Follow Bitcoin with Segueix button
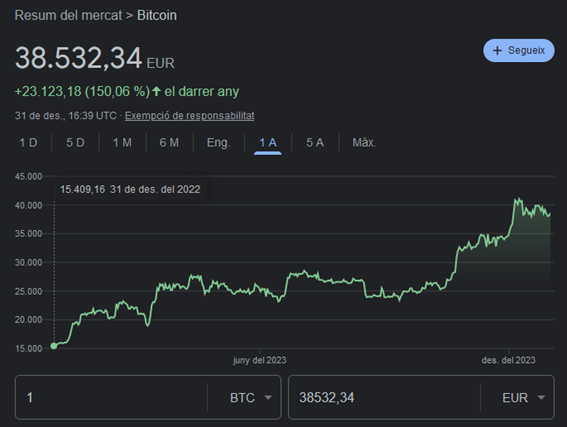The image size is (567, 427). coord(519,51)
